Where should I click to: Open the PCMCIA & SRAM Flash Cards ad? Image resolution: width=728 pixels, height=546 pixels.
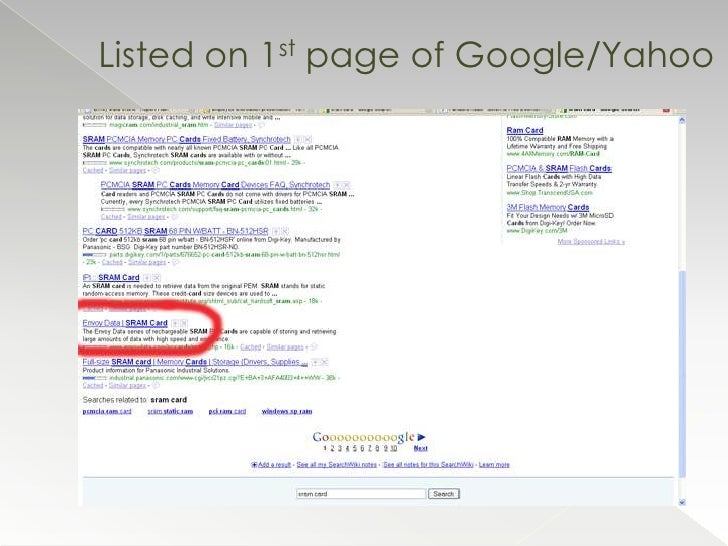[559, 169]
